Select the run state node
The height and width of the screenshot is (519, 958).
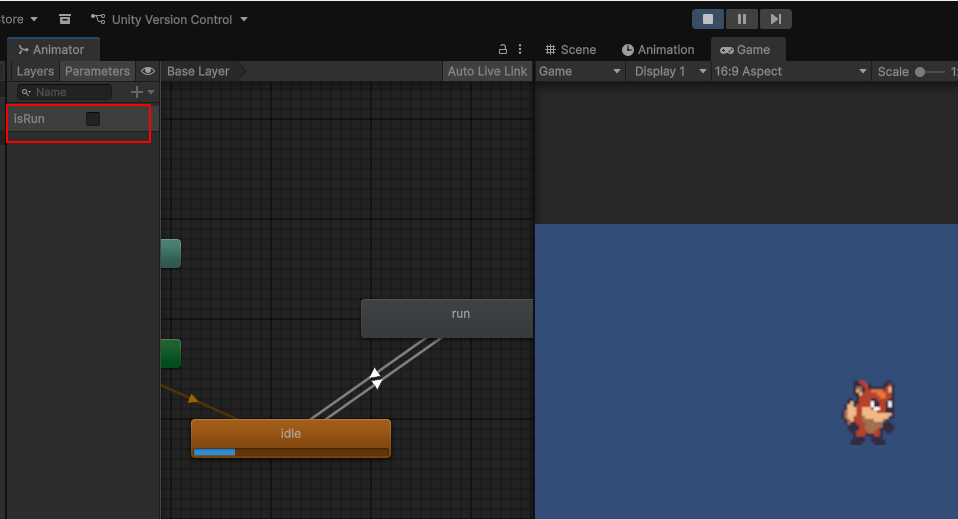(x=447, y=317)
